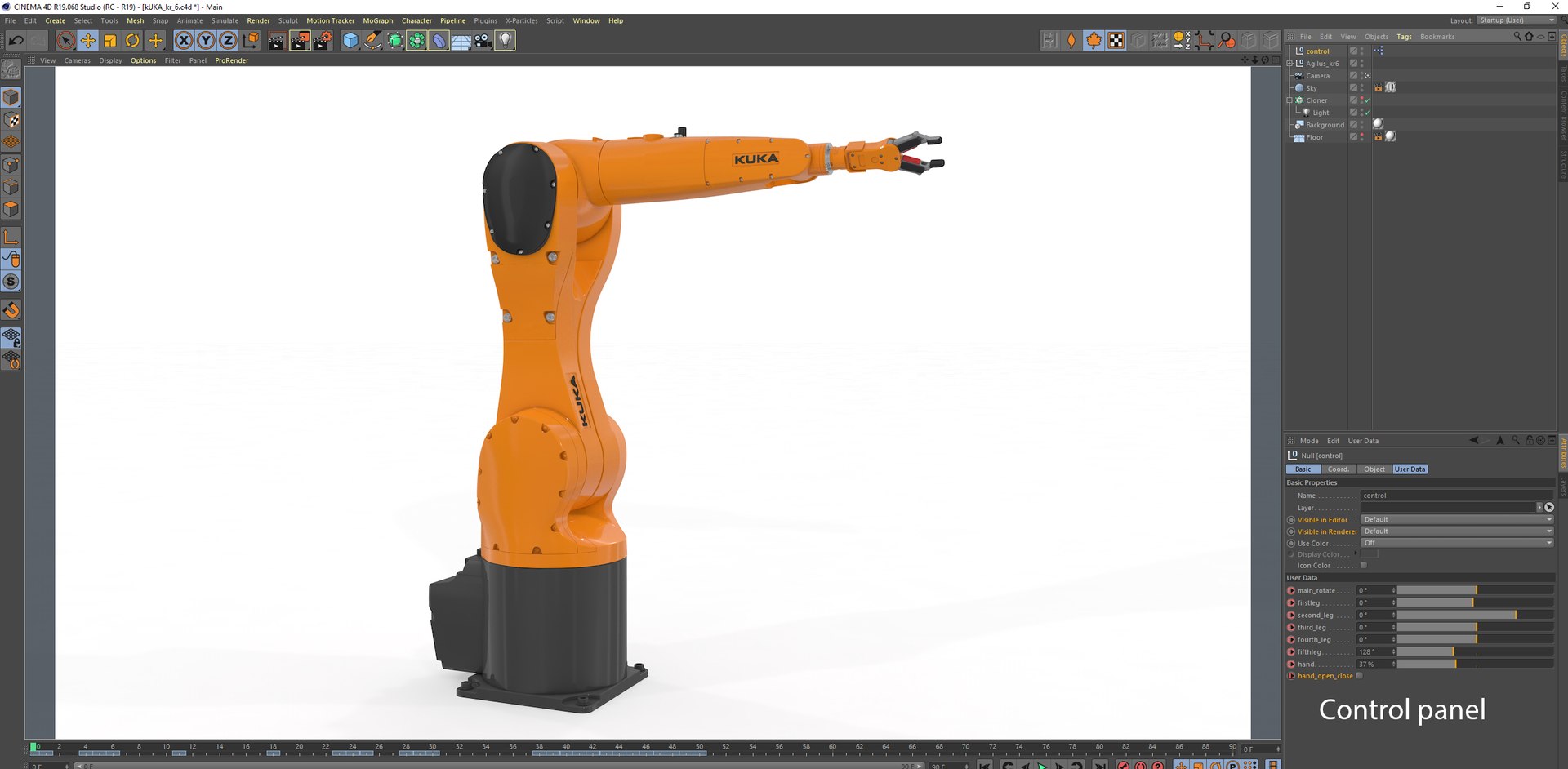1568x769 pixels.
Task: Collapse the Cloner hierarchy
Action: pos(1290,100)
